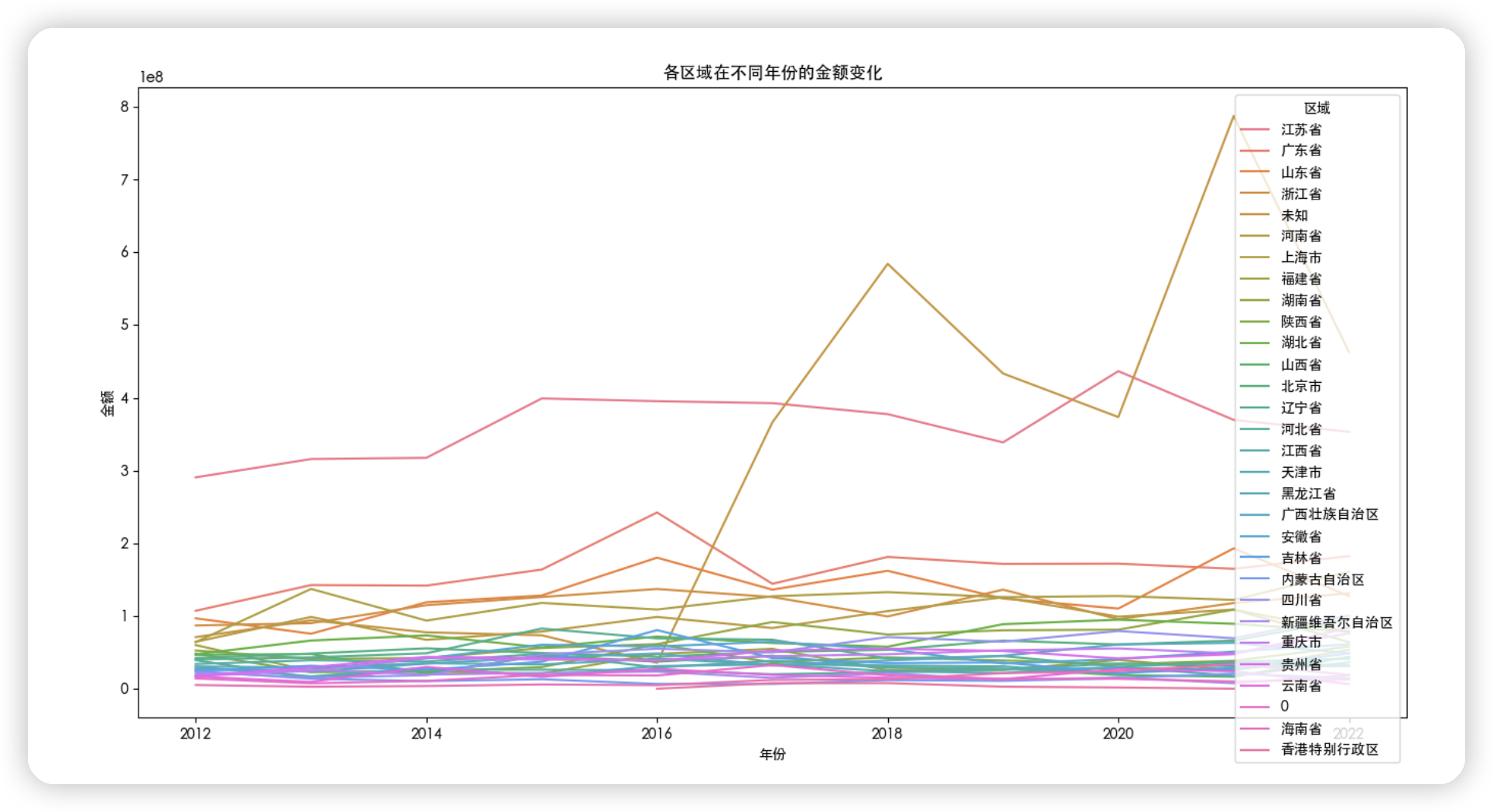
Task: Click y-axis tick label 5
Action: [x=125, y=325]
